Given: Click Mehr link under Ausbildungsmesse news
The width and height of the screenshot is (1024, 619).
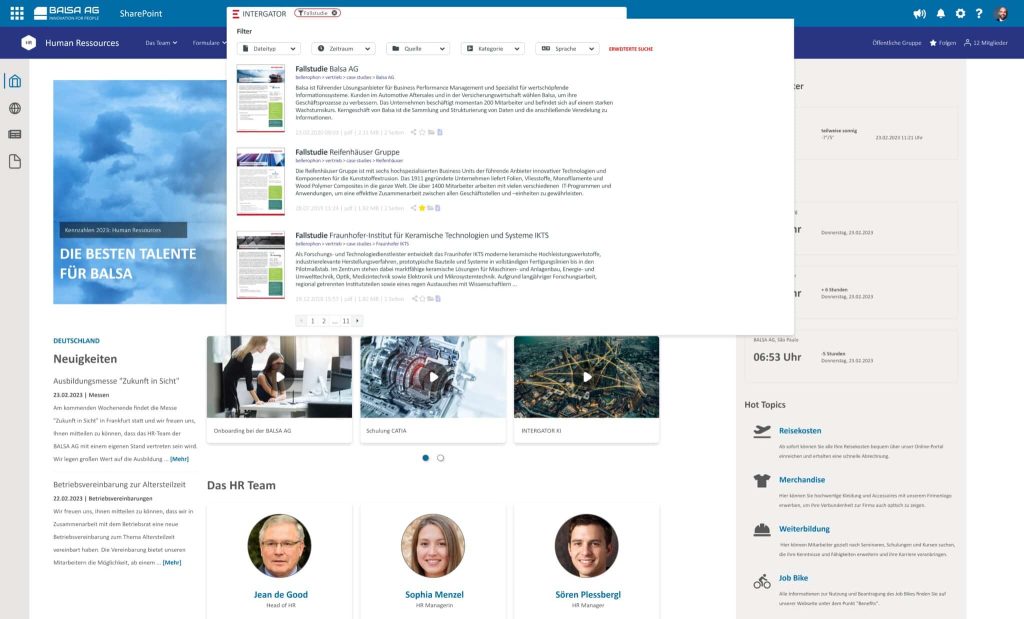Looking at the screenshot, I should pos(180,459).
